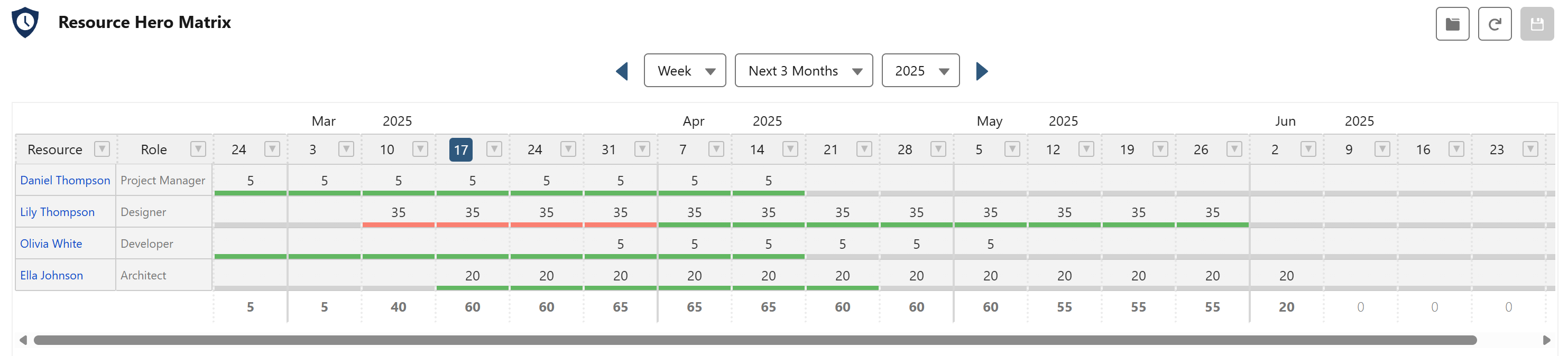Open the Next 3 Months range dropdown

[804, 71]
